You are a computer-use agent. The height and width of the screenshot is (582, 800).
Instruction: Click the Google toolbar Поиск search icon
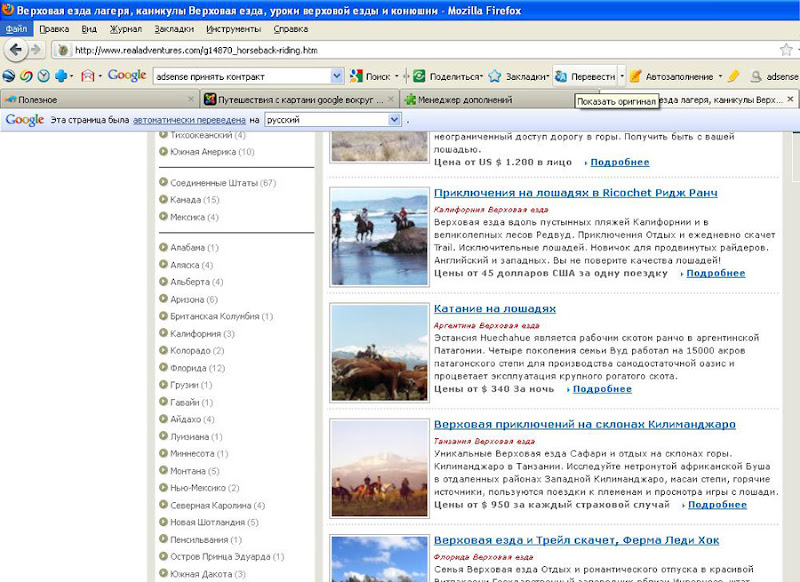coord(356,77)
